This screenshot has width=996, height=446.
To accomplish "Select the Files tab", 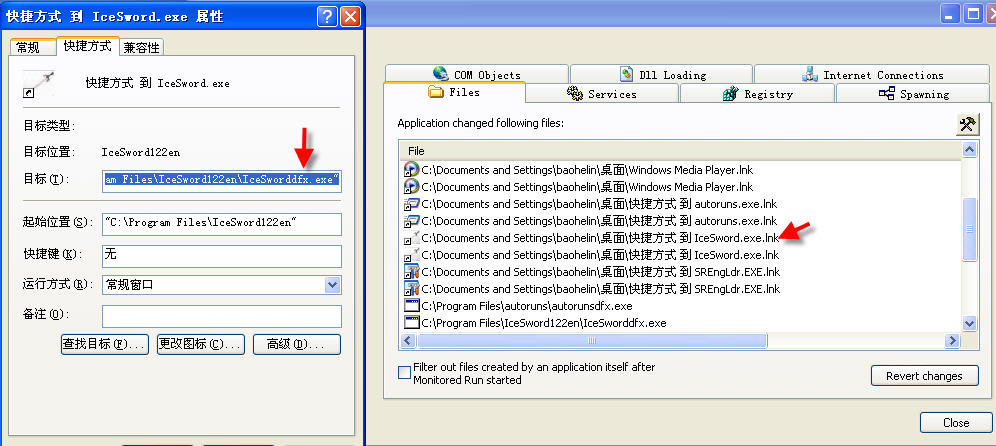I will click(x=454, y=92).
